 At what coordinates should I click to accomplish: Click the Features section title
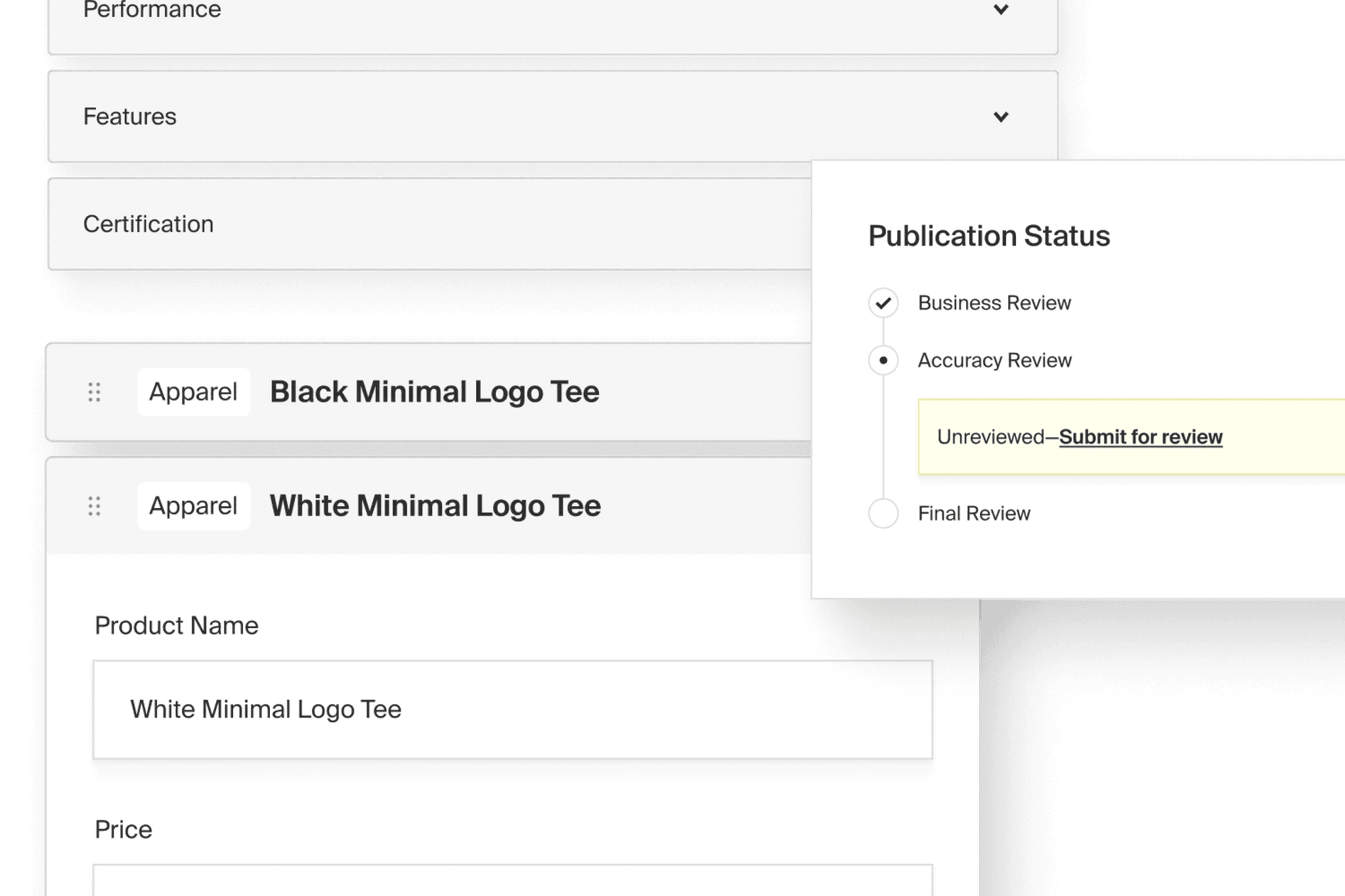130,117
